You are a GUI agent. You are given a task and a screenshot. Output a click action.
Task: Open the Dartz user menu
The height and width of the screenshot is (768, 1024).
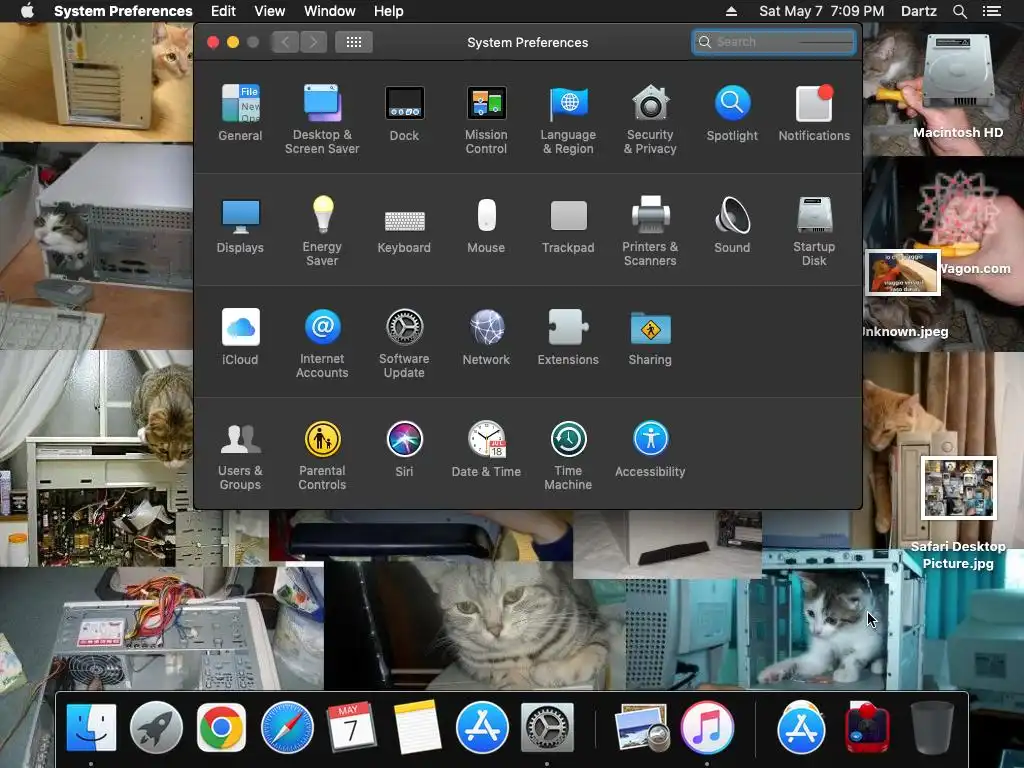(x=919, y=11)
